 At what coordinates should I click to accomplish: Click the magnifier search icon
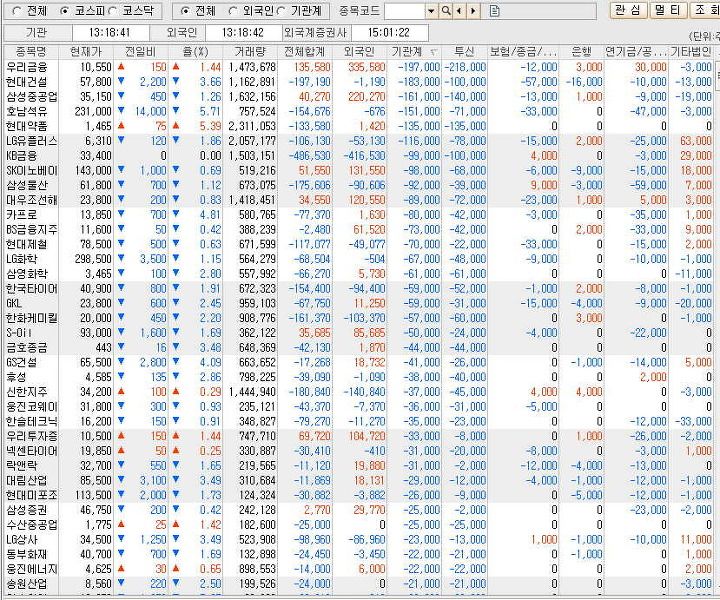[x=445, y=11]
